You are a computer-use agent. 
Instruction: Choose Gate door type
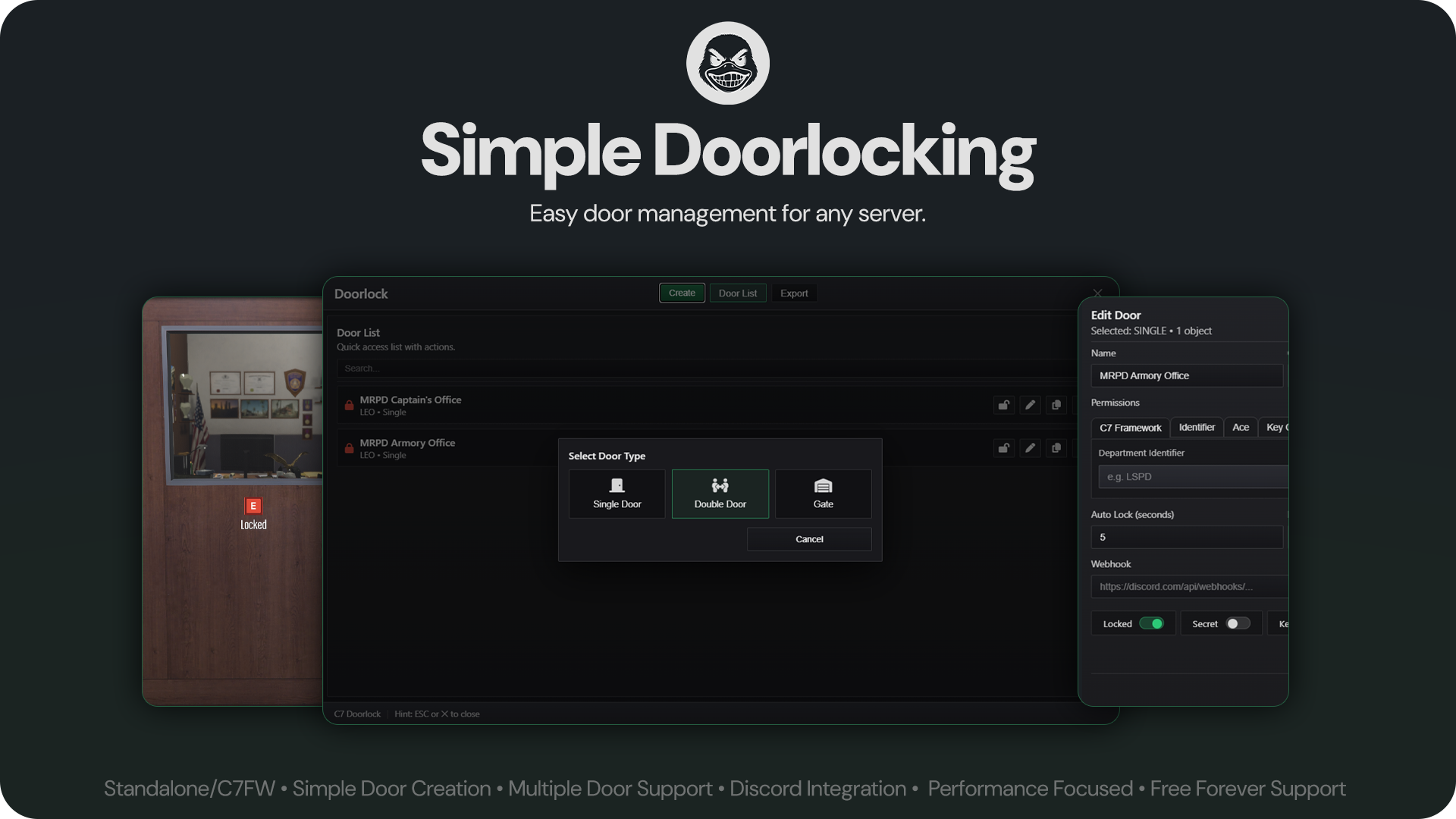point(823,494)
